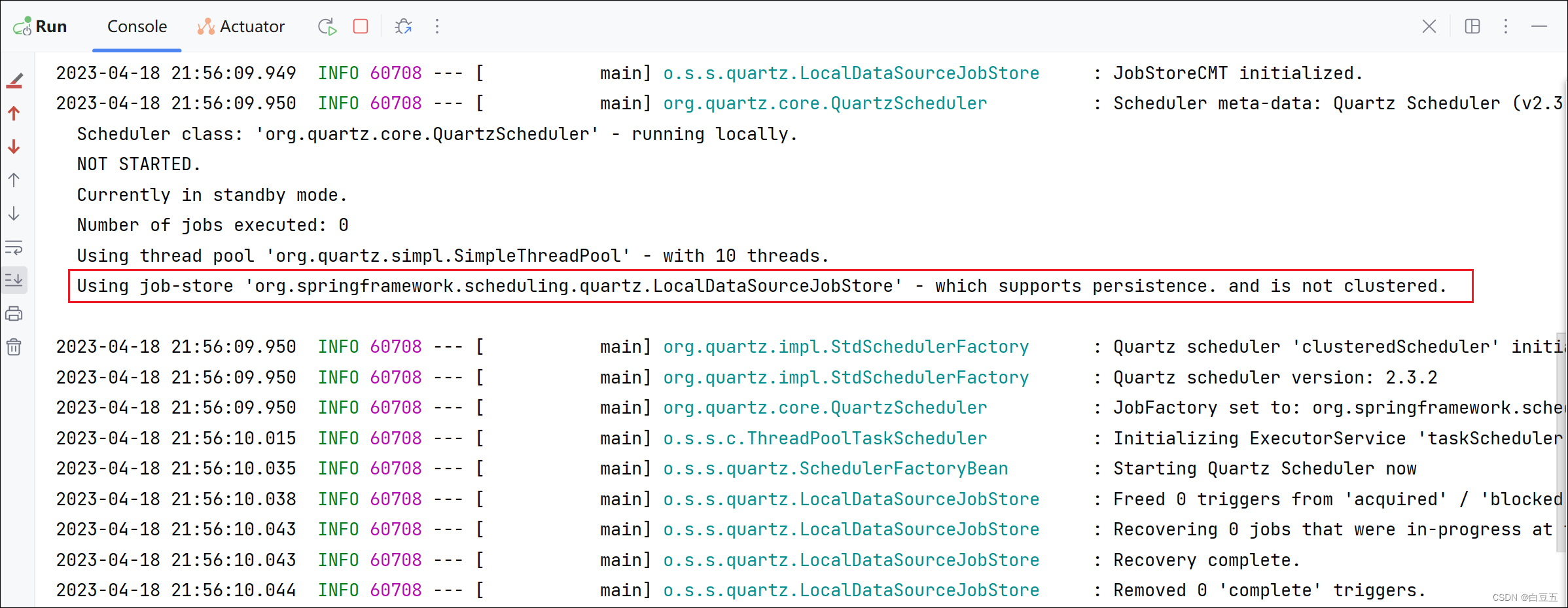
Task: Click the debug bug icon
Action: (x=404, y=27)
